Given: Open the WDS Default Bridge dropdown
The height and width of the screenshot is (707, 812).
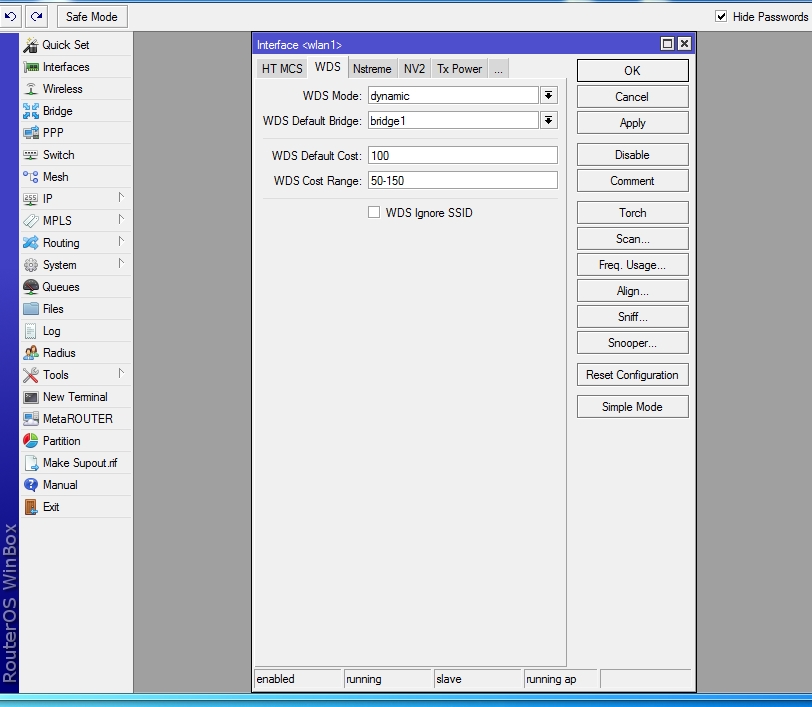Looking at the screenshot, I should [548, 121].
